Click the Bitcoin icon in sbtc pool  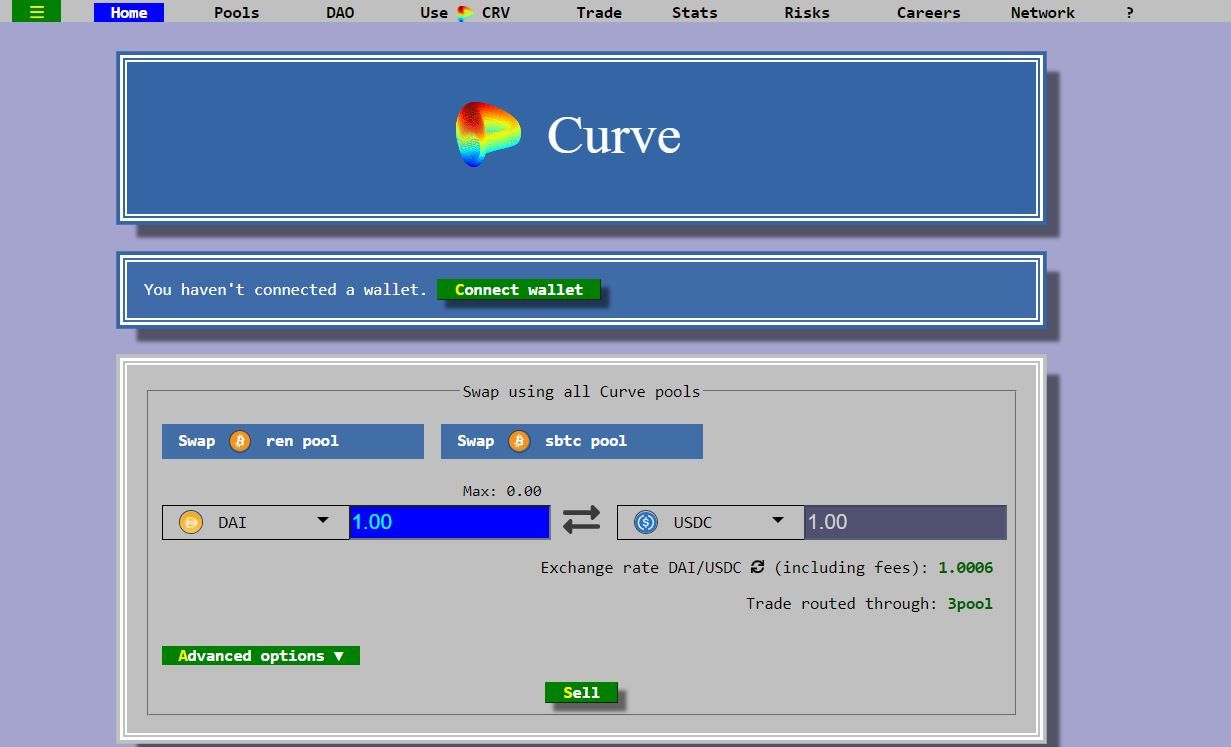click(519, 441)
